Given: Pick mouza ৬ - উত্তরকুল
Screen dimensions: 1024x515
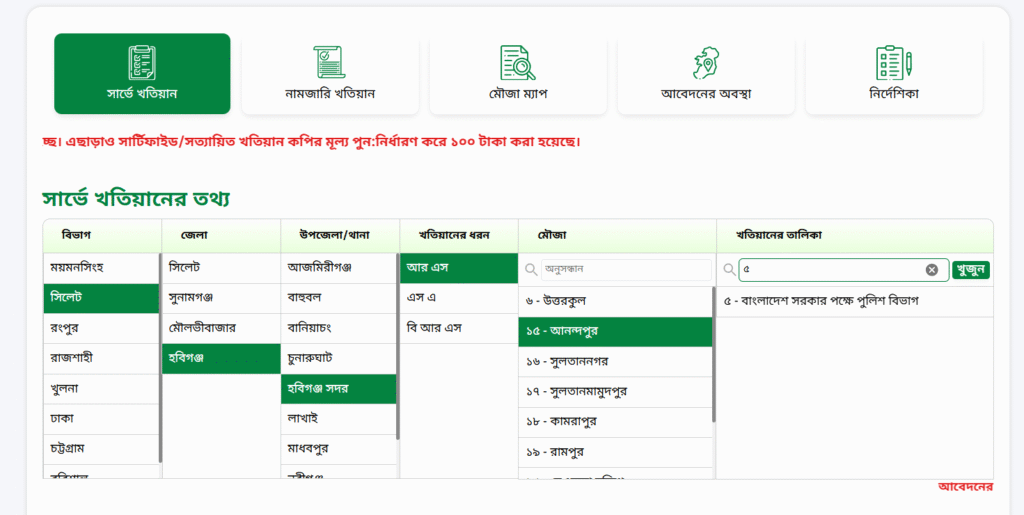Looking at the screenshot, I should (615, 302).
